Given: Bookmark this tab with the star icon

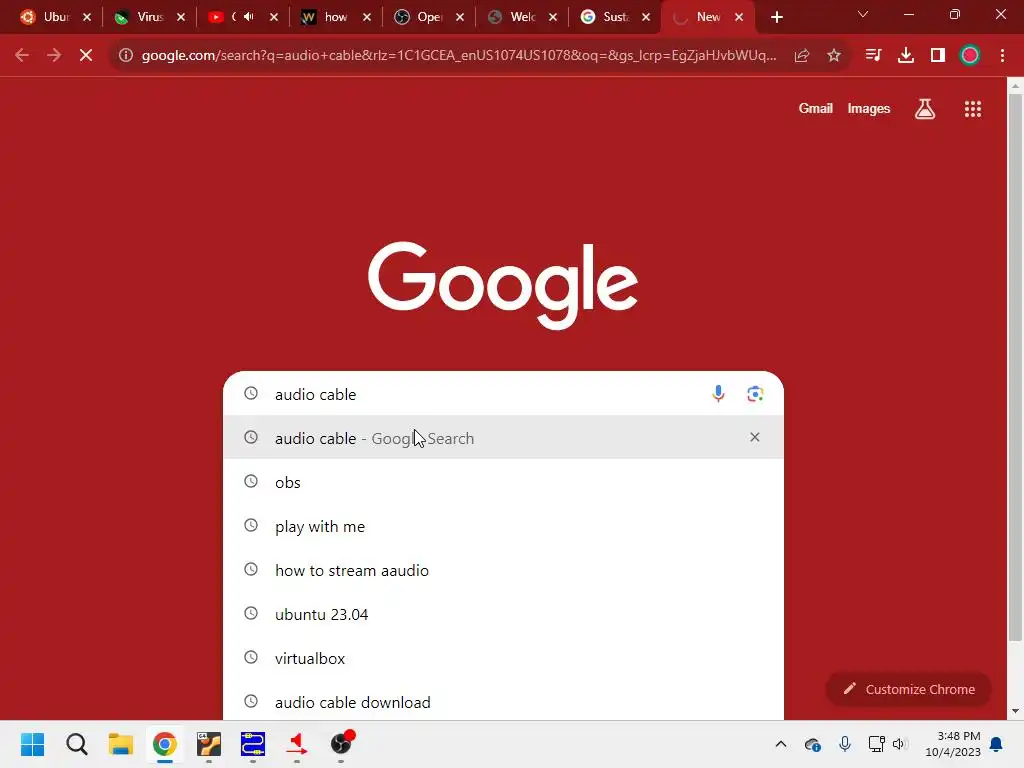Looking at the screenshot, I should pos(833,55).
